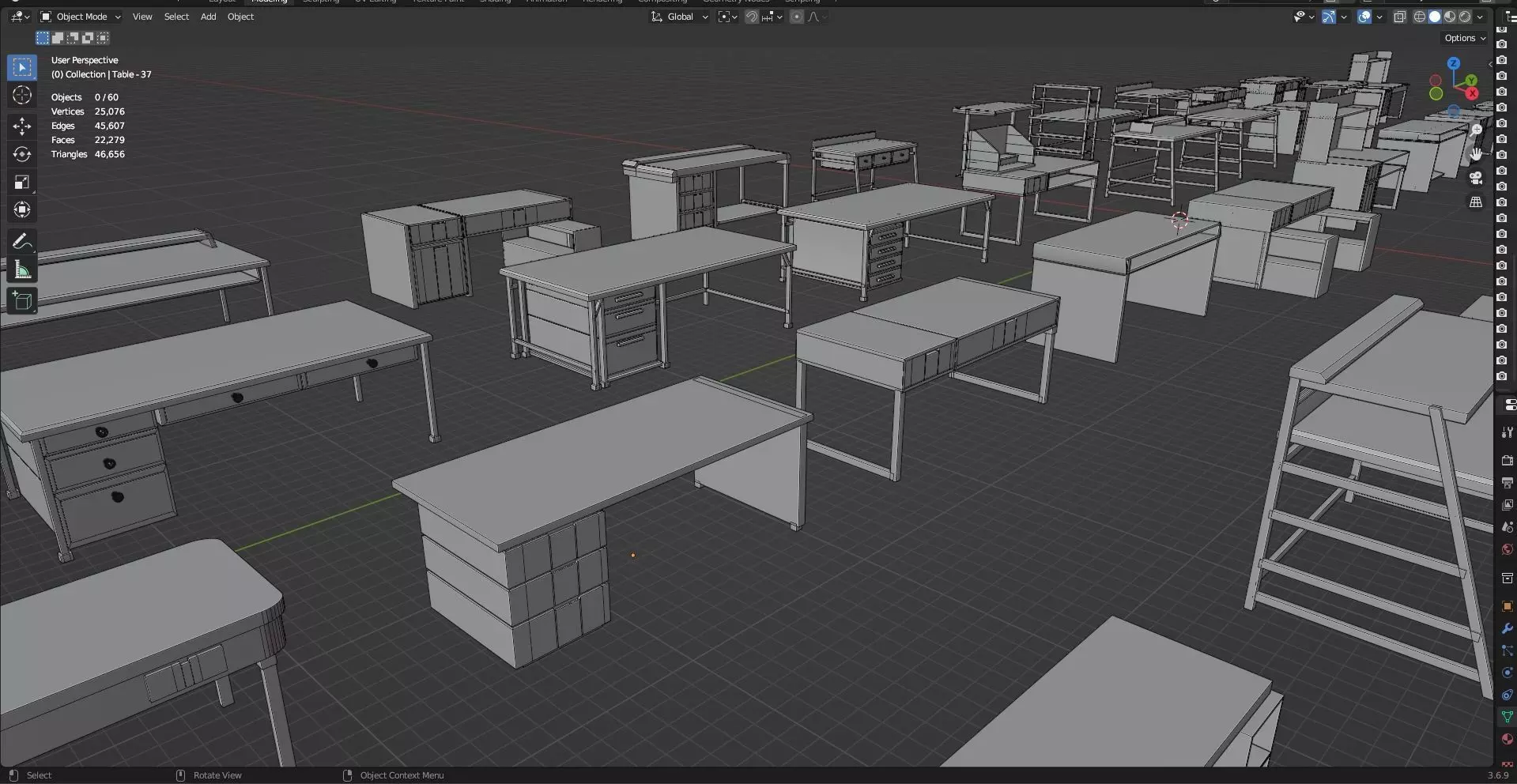Select the Select Box tool
The height and width of the screenshot is (784, 1517).
[22, 68]
